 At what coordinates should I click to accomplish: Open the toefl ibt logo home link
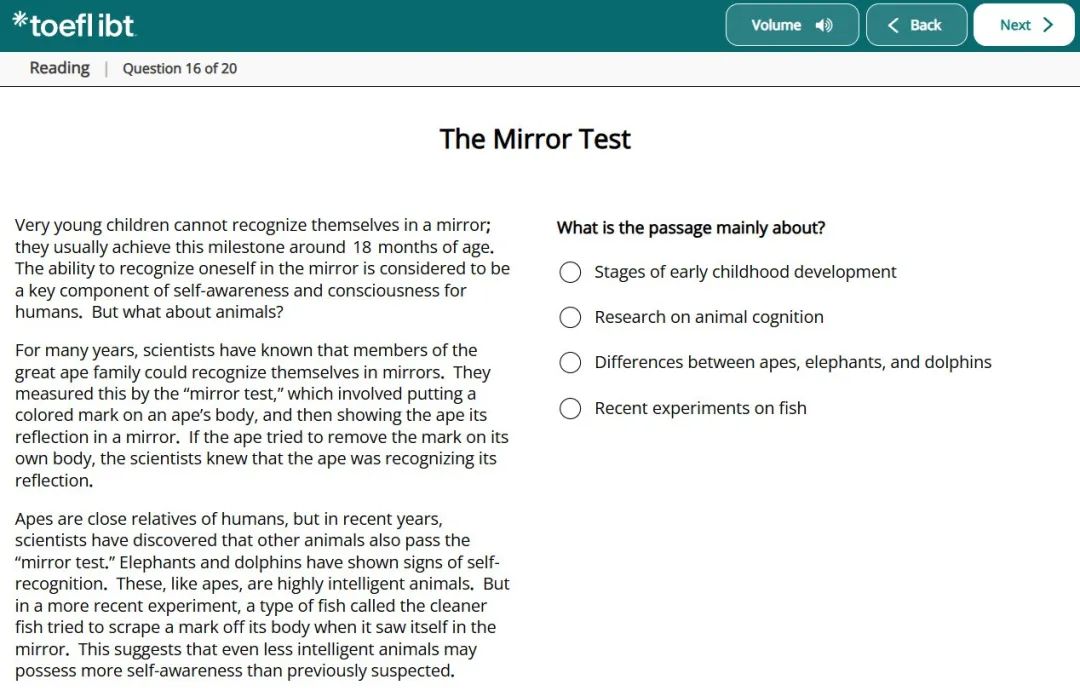pyautogui.click(x=75, y=25)
